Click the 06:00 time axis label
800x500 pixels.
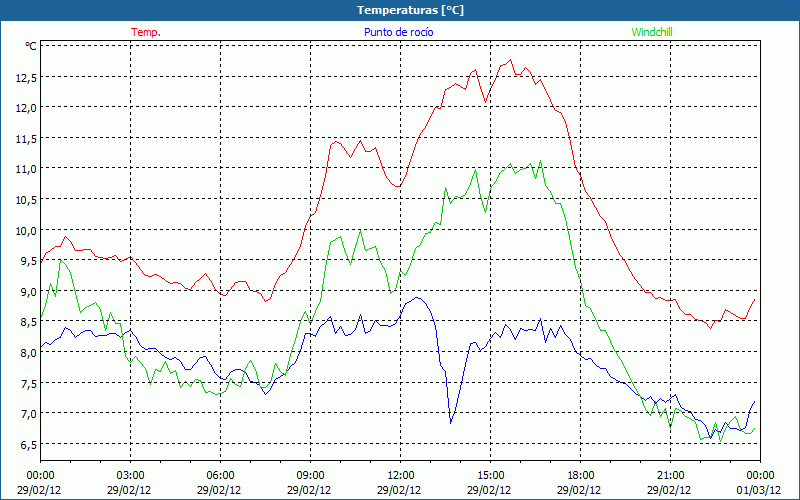[x=220, y=476]
